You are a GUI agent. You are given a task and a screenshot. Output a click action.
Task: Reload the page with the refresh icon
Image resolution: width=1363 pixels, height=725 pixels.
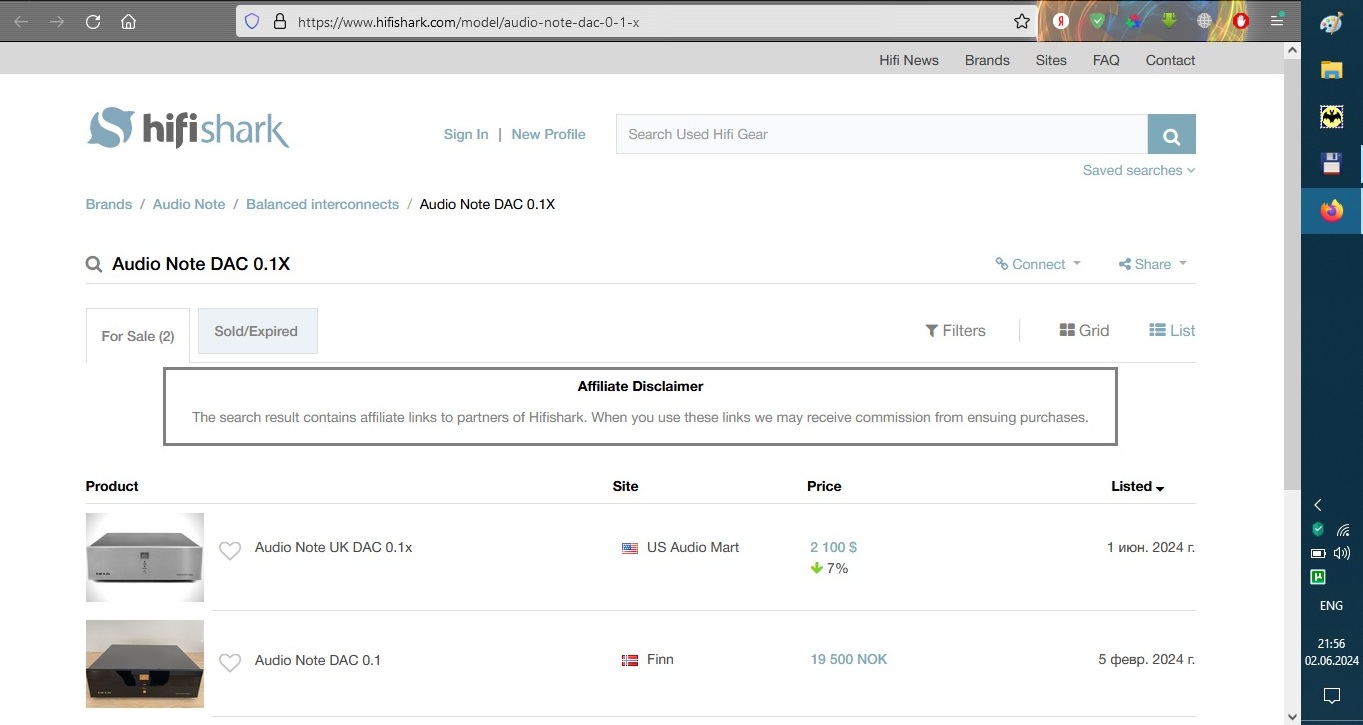[93, 21]
